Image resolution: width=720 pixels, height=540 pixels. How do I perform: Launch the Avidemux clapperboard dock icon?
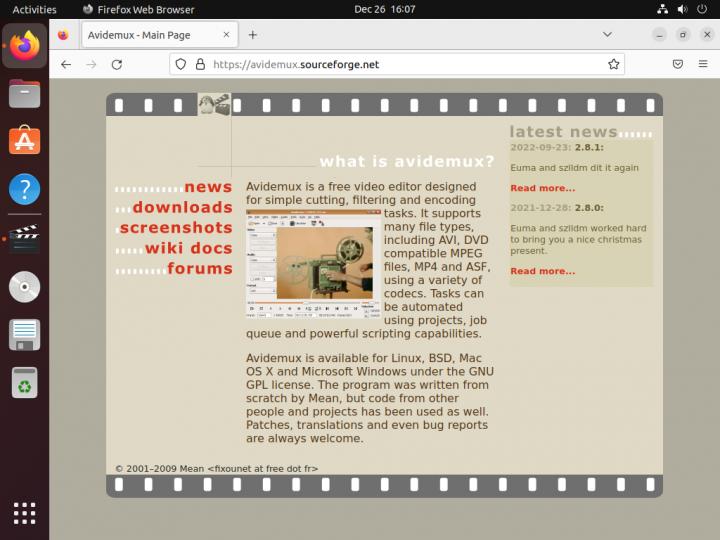click(24, 238)
